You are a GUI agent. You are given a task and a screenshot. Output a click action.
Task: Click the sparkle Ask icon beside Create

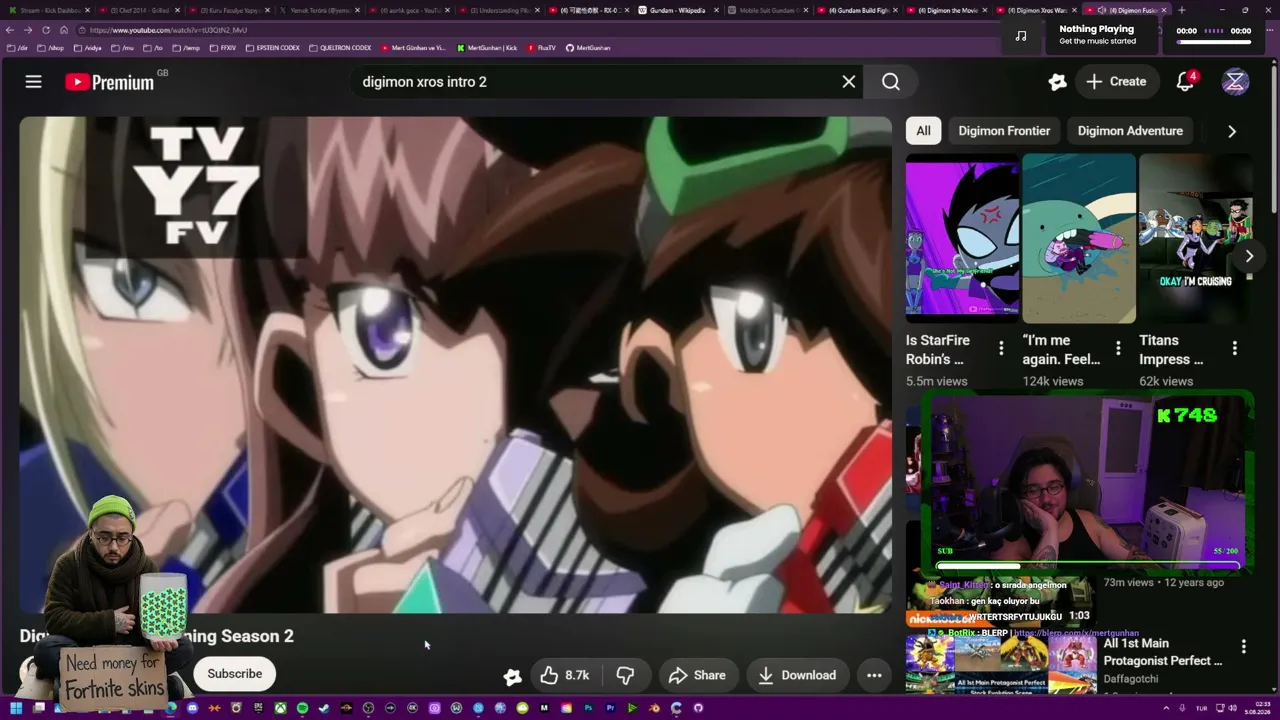(x=1057, y=82)
